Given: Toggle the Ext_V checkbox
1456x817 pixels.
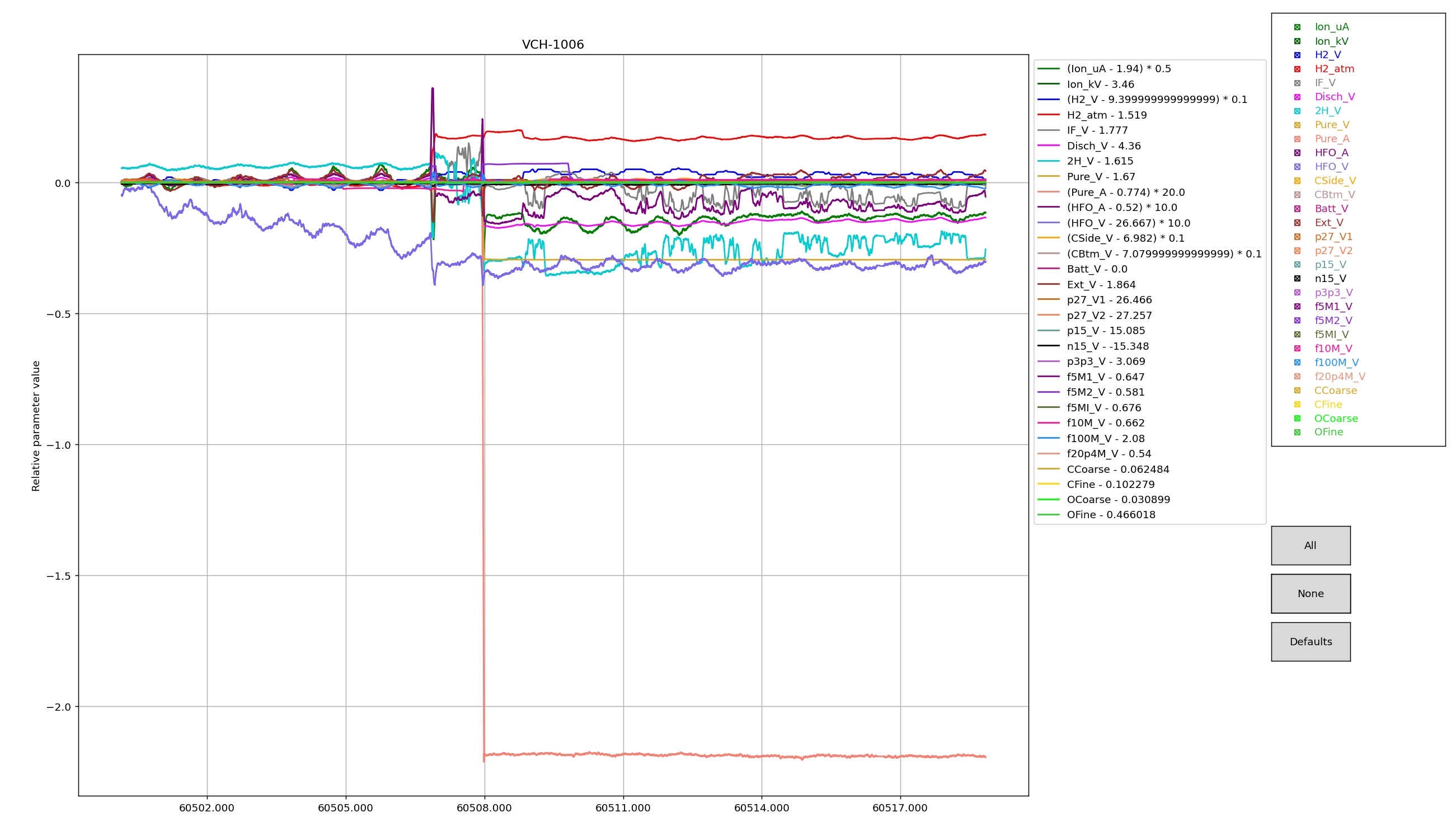Looking at the screenshot, I should pos(1297,223).
